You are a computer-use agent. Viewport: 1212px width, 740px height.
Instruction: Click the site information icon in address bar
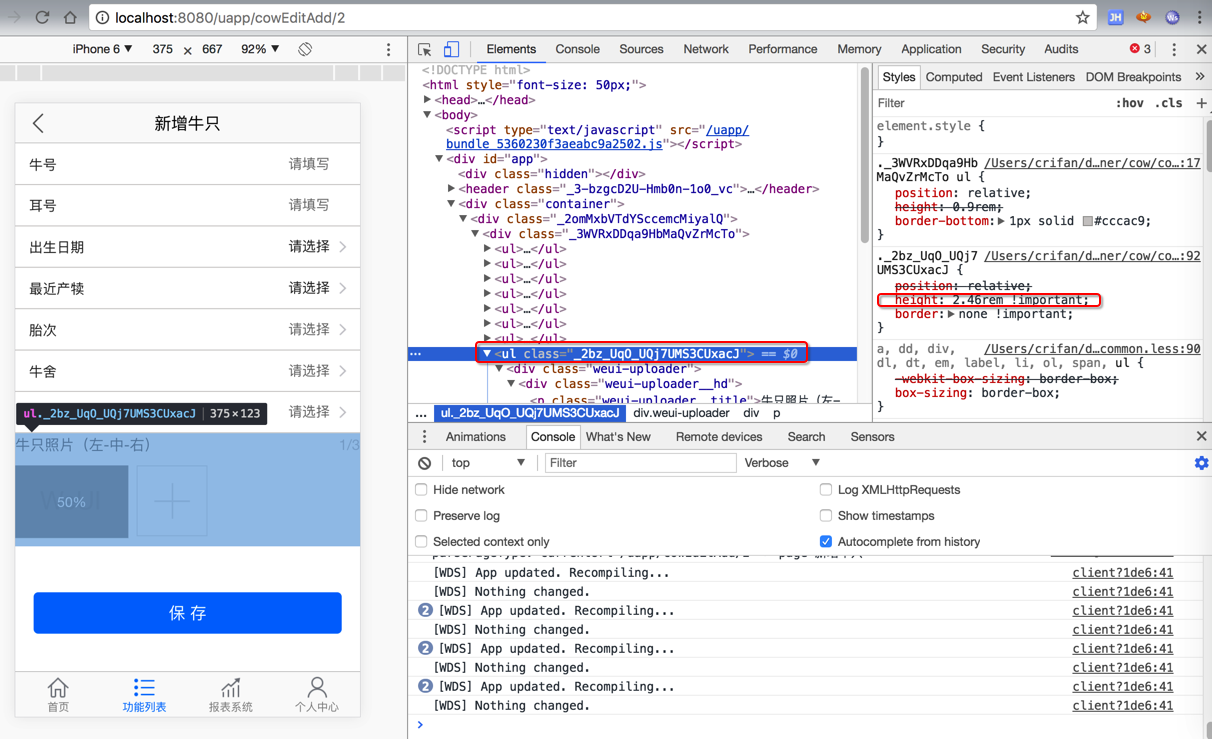pyautogui.click(x=102, y=17)
